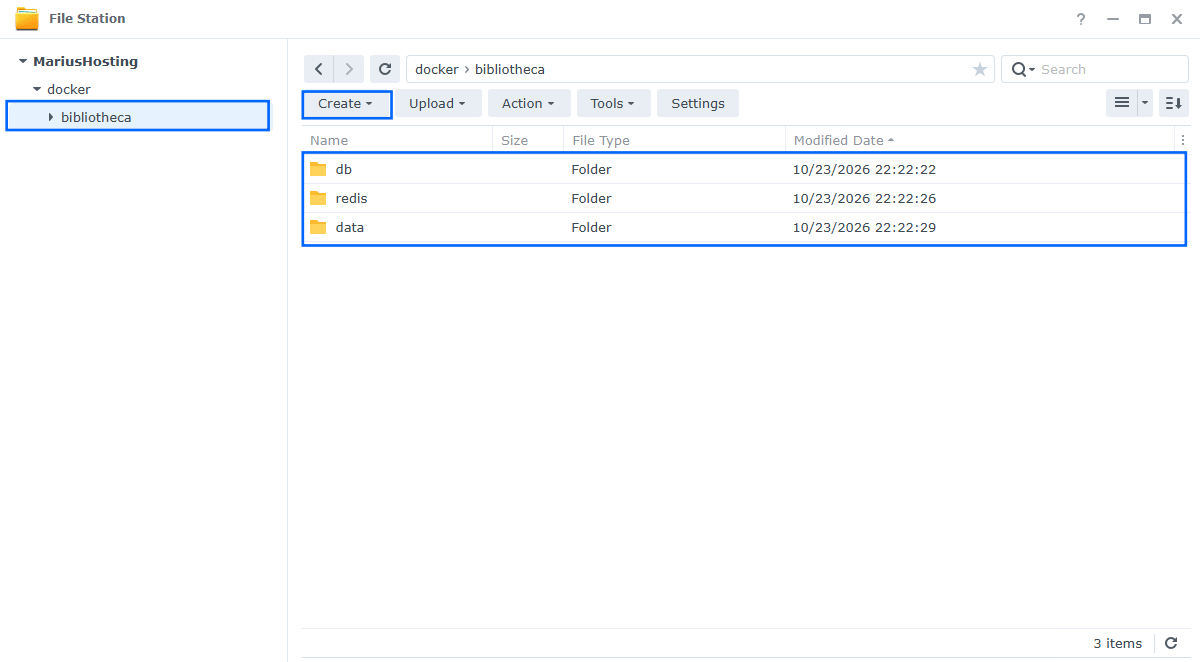Click docker in the path breadcrumb
This screenshot has width=1200, height=662.
[x=436, y=69]
